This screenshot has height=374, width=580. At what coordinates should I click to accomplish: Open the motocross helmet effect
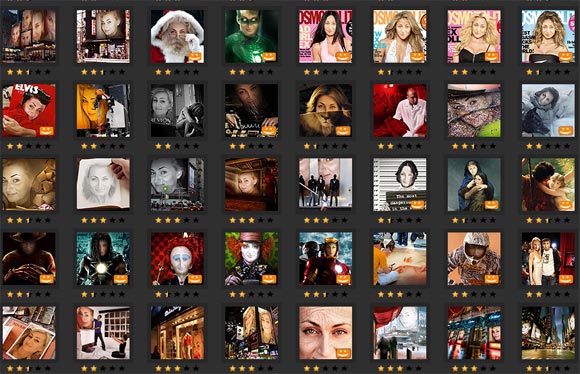point(474,258)
